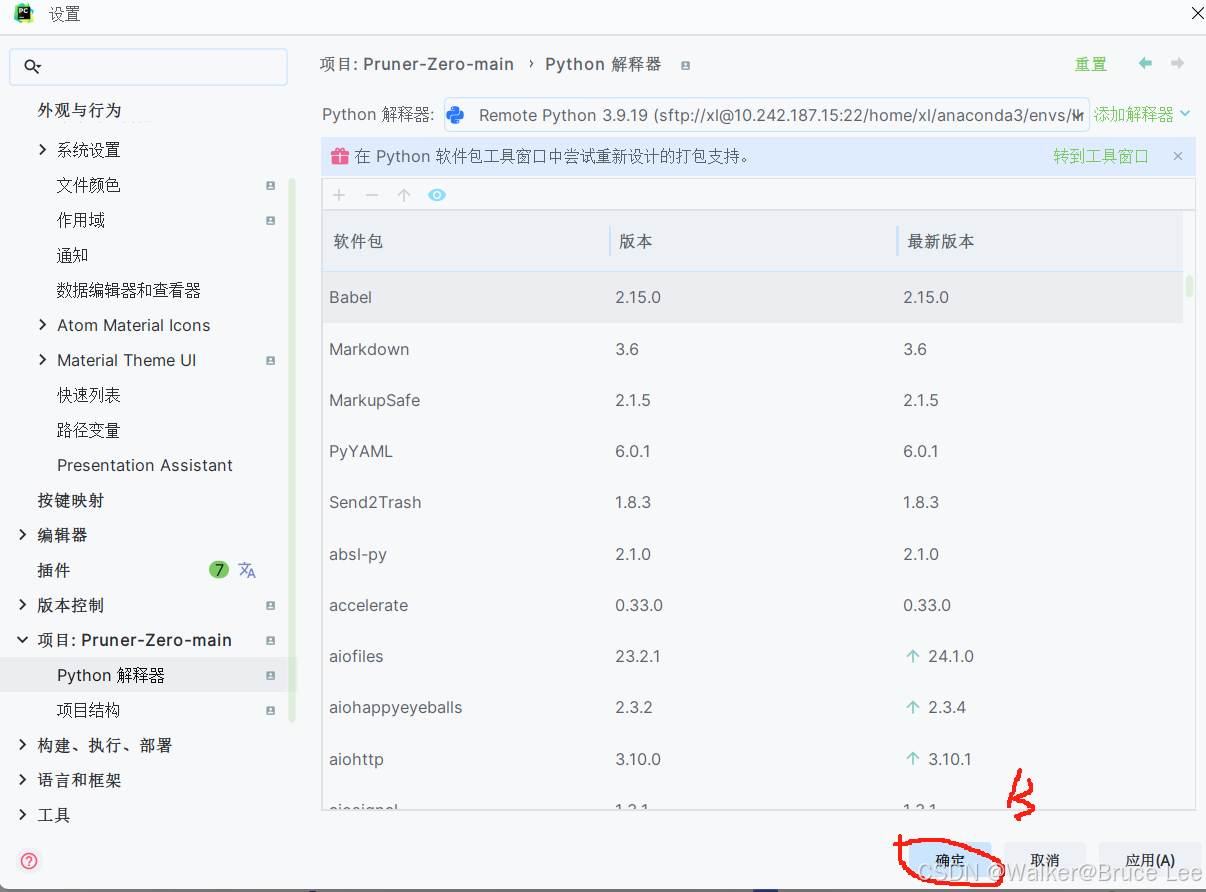Click the PyCharm logo in the title bar
The width and height of the screenshot is (1206, 892).
click(24, 13)
